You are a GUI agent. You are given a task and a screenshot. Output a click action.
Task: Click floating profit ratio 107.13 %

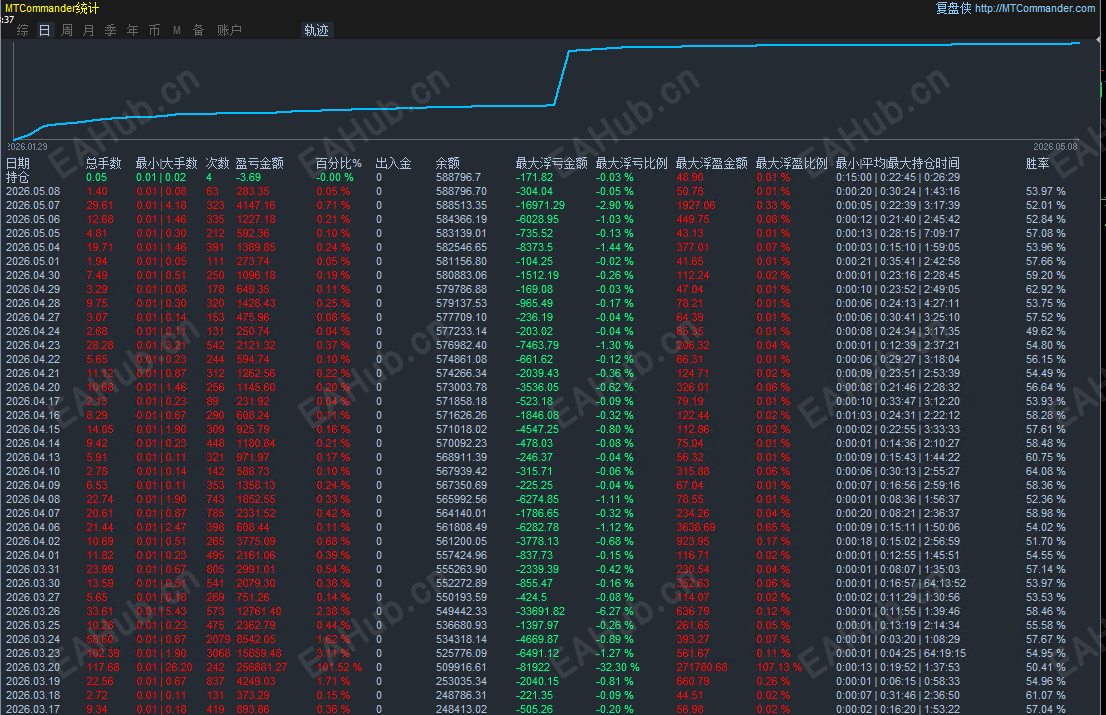coord(779,667)
